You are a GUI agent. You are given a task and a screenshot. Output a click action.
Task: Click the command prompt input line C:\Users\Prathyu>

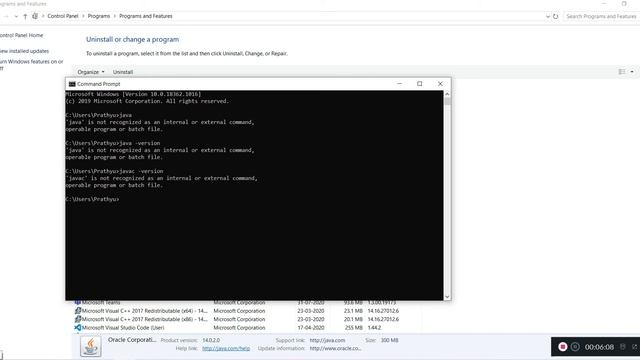pos(92,199)
